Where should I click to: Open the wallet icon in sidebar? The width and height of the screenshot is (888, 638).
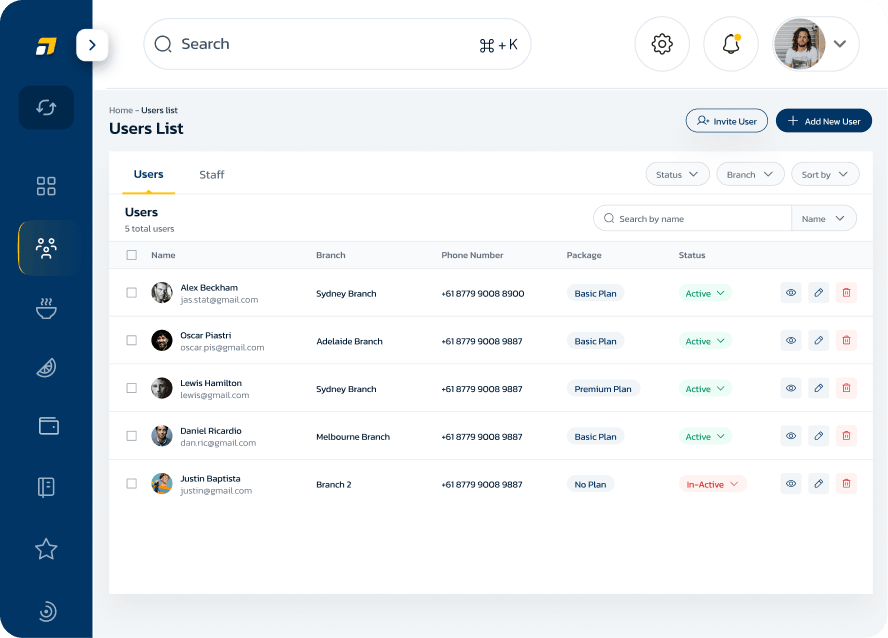click(x=47, y=426)
